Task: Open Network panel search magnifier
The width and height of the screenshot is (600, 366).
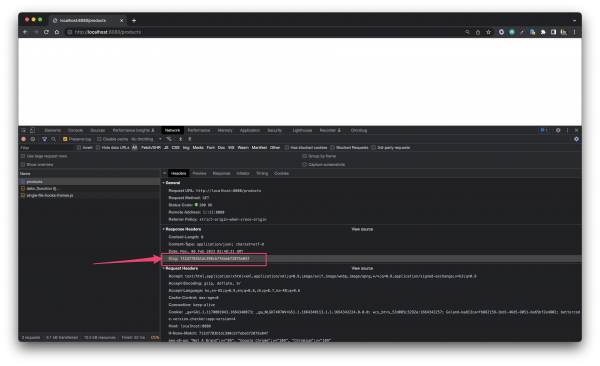Action: [54, 139]
